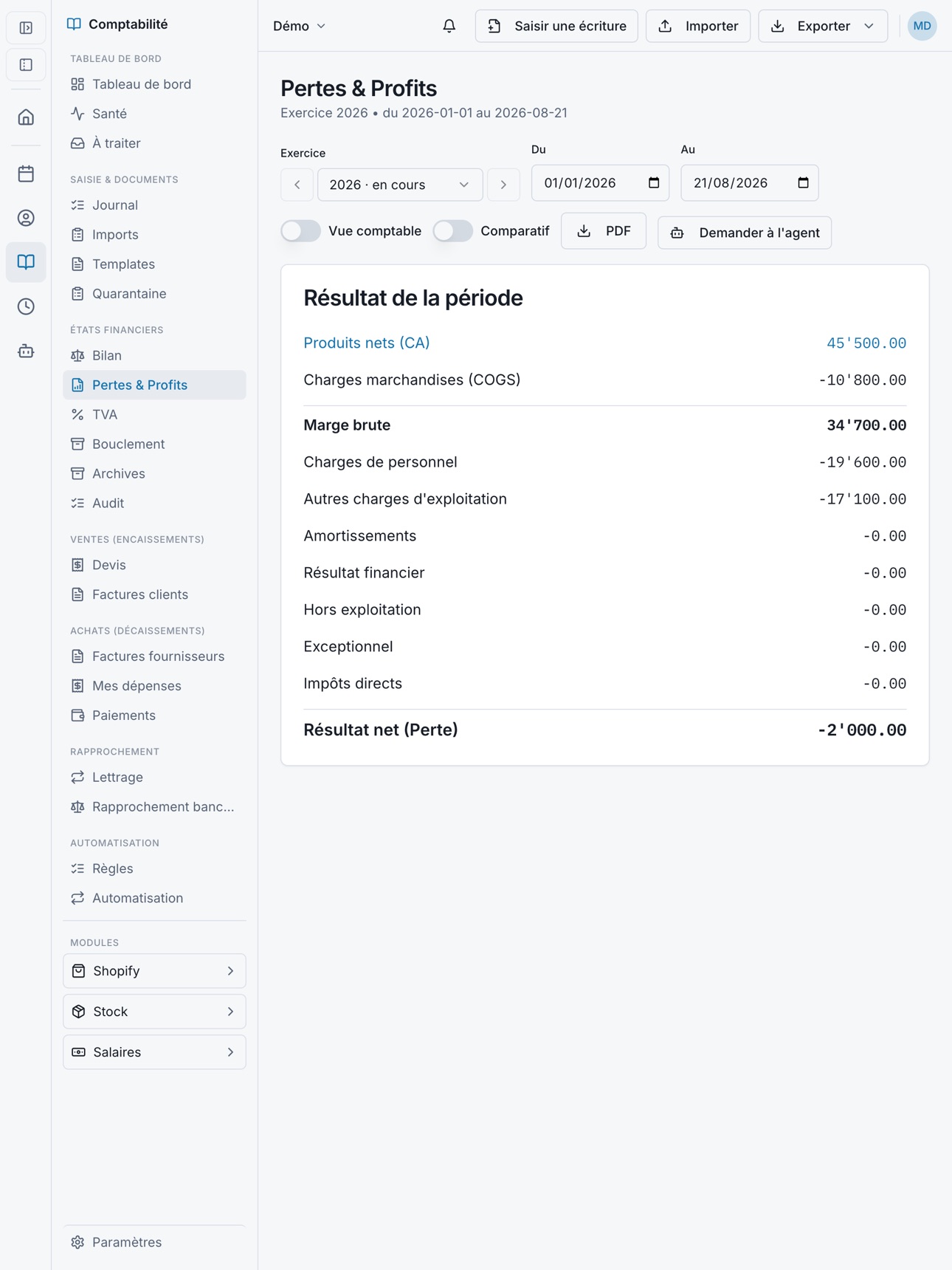Screen dimensions: 952x1270
Task: Open the clock icon in left rail
Action: 26,306
